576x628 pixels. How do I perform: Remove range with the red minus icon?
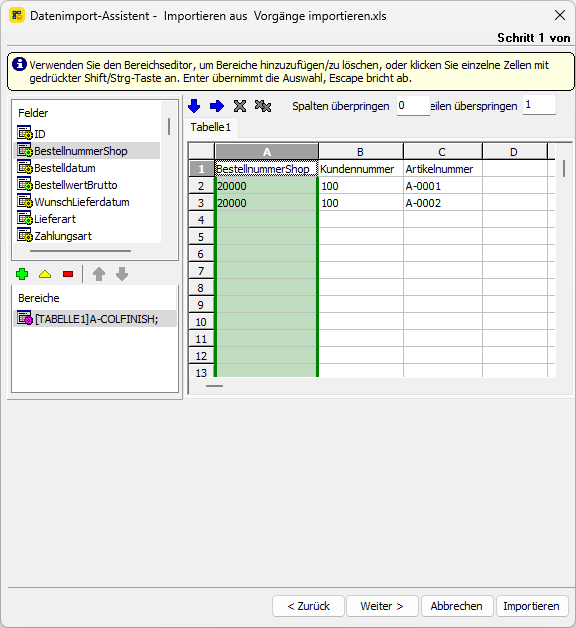click(68, 274)
